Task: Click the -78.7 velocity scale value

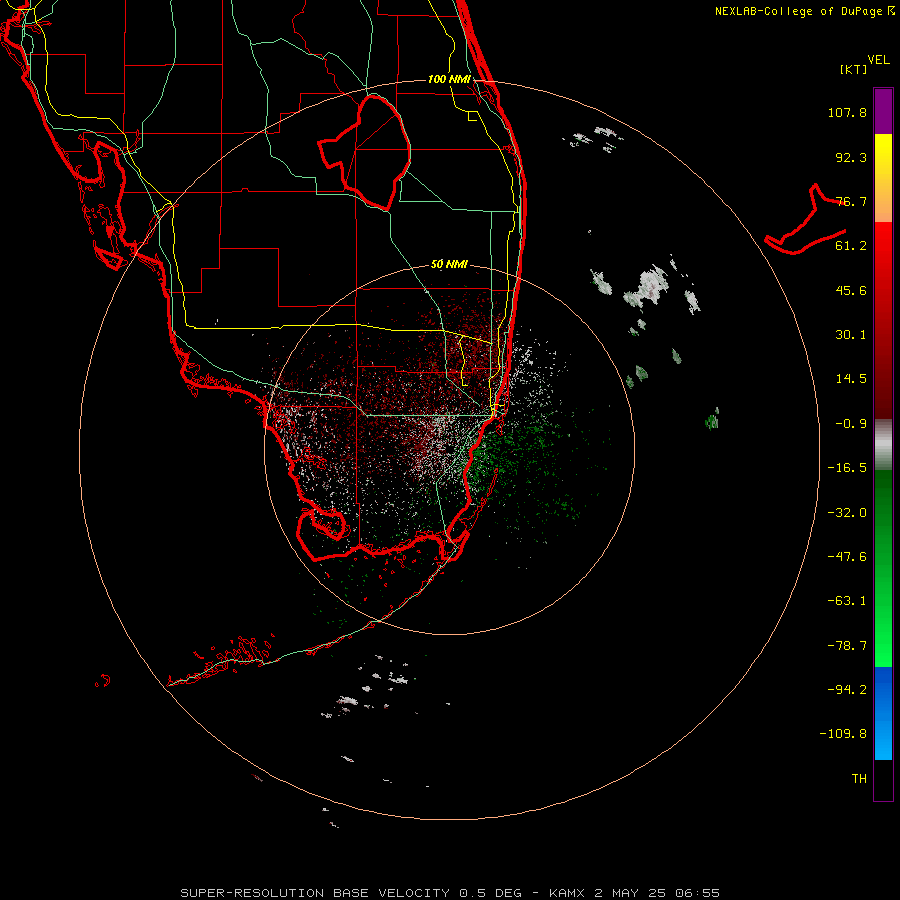Action: (847, 646)
